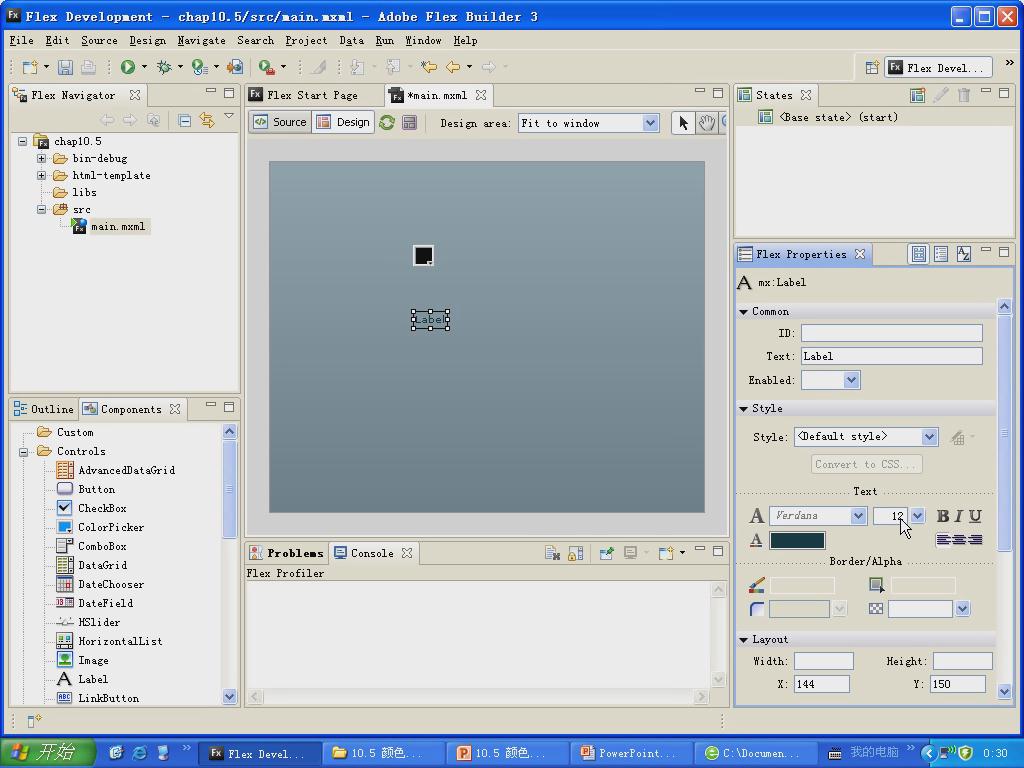
Task: Click Last Edit Location toolbar icon
Action: tap(428, 67)
